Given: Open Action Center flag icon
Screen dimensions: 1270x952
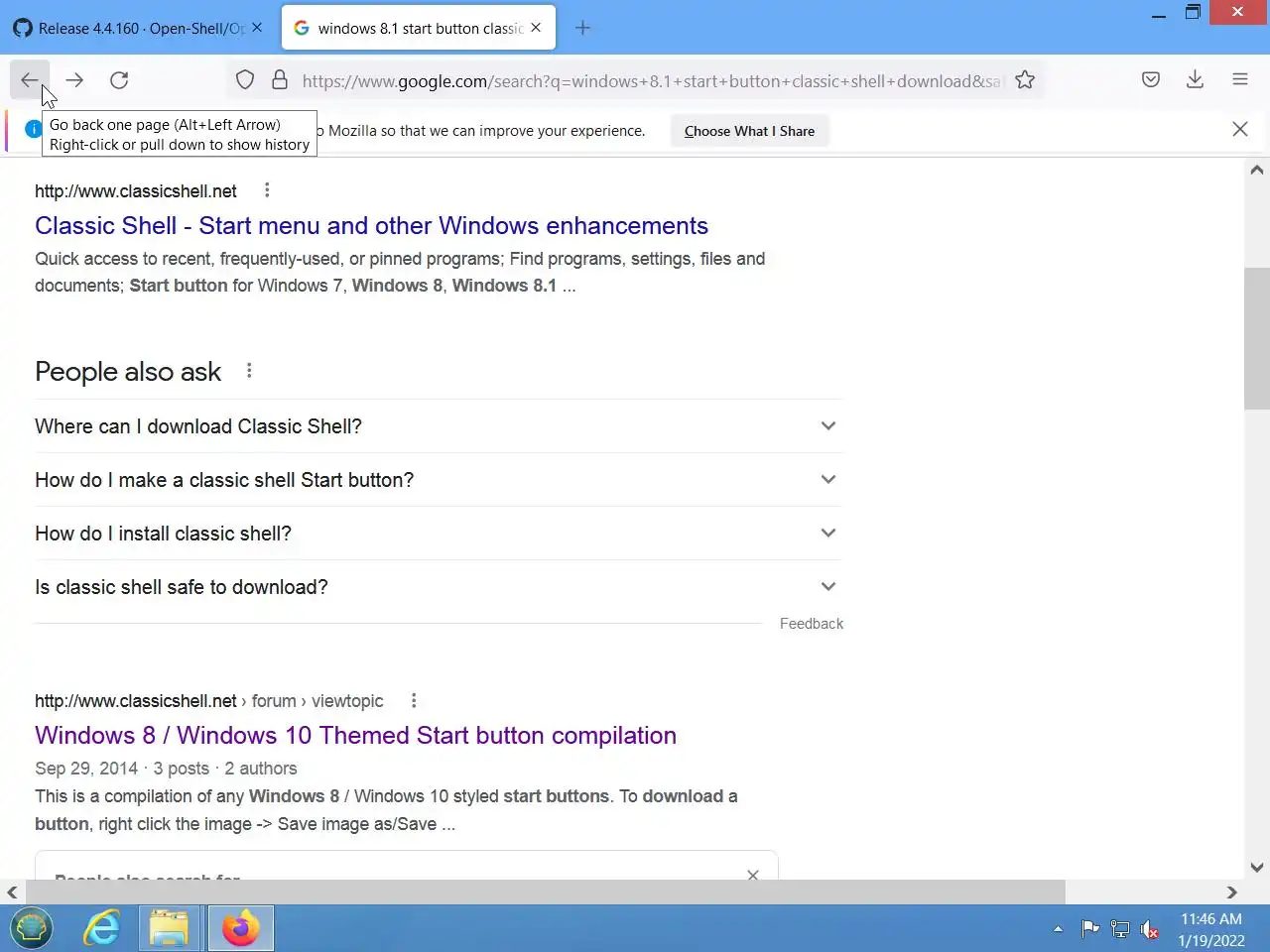Looking at the screenshot, I should [1089, 929].
